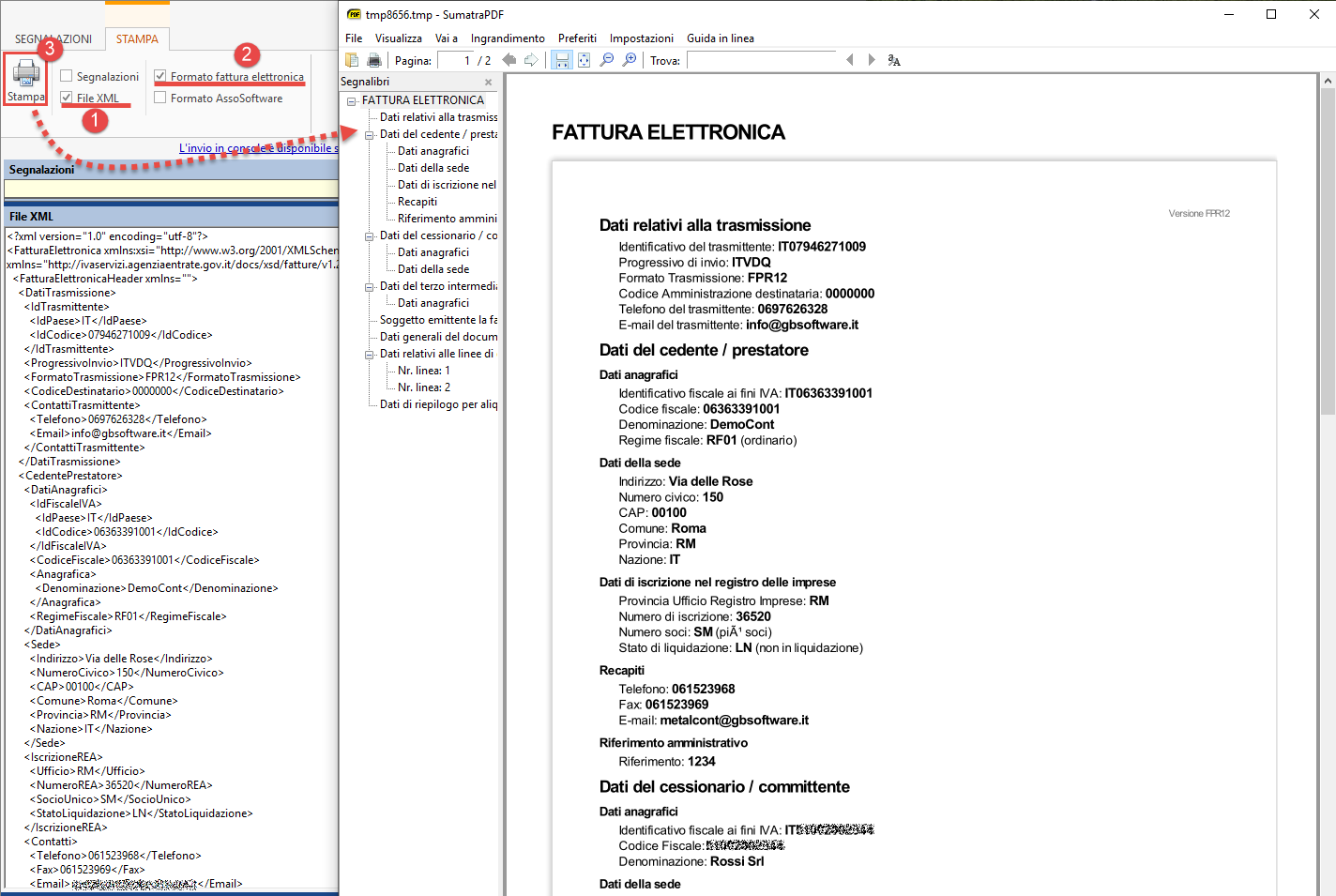Click the PDF vertical scrollbar thumb
The image size is (1336, 896).
click(x=1328, y=251)
